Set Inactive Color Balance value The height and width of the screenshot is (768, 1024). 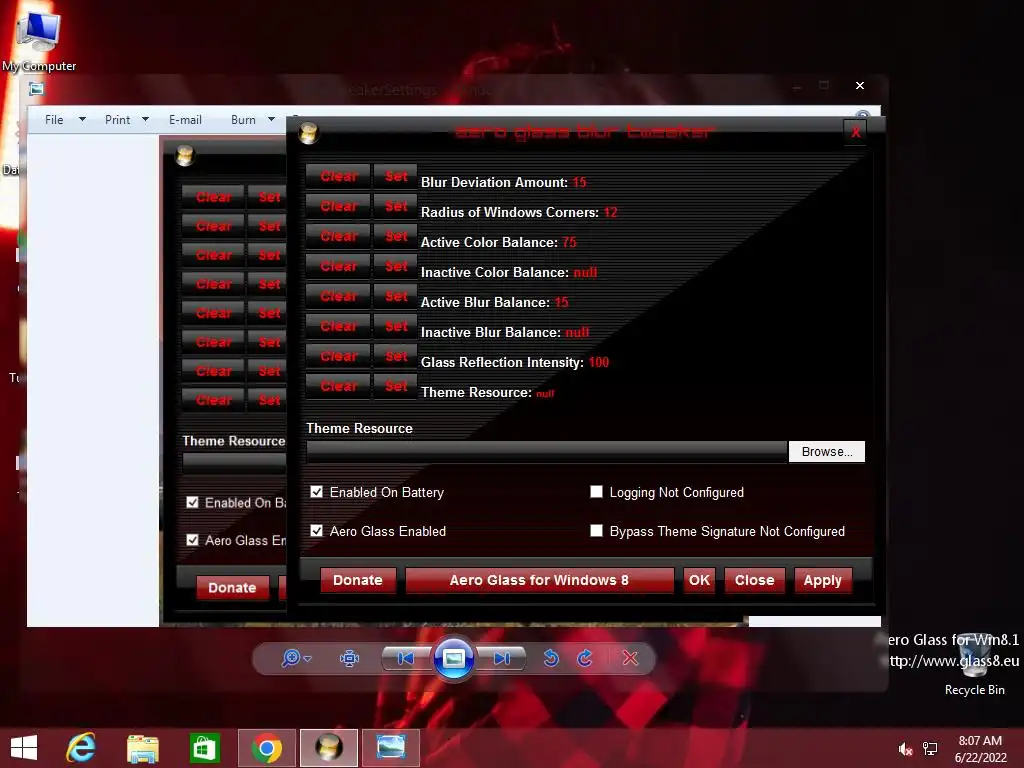[x=396, y=266]
